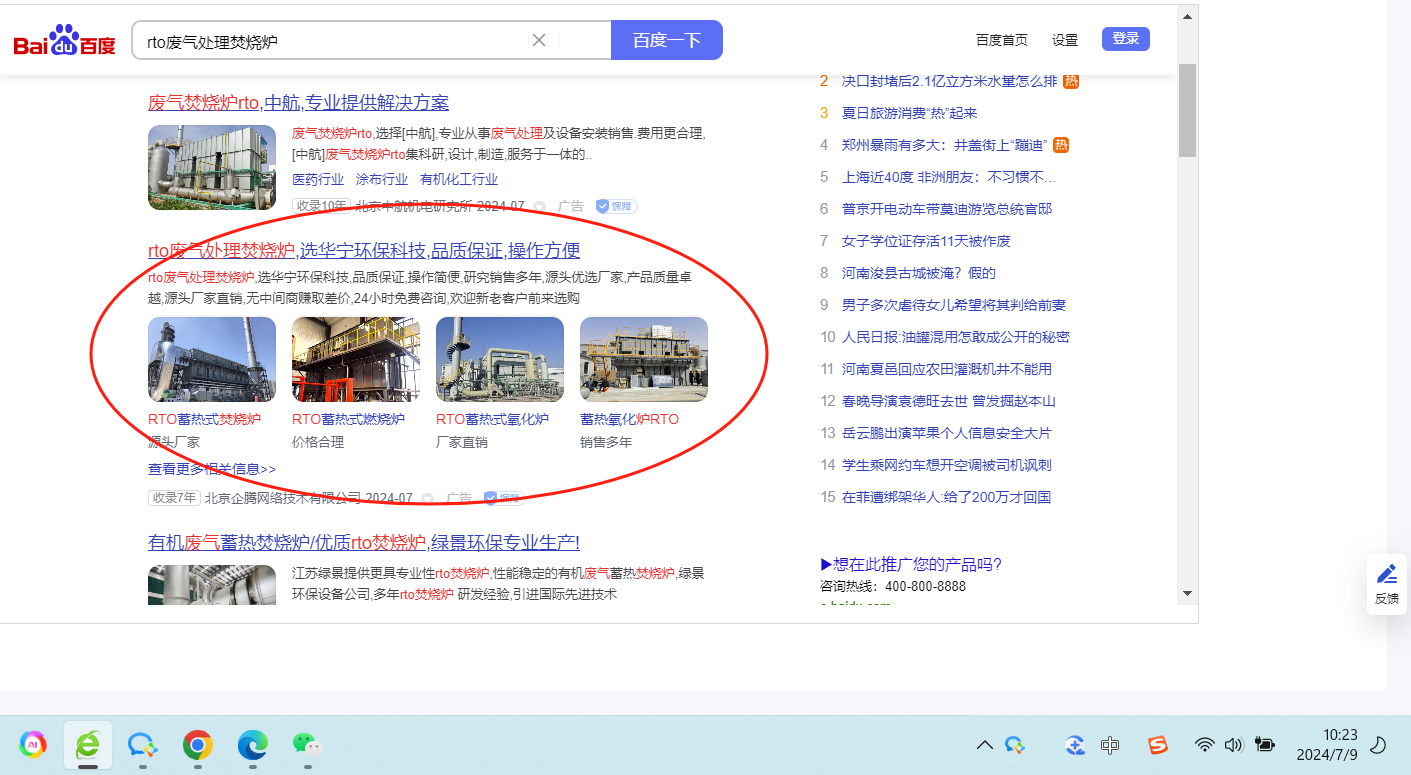Open 设置 in the top navigation

pyautogui.click(x=1064, y=40)
